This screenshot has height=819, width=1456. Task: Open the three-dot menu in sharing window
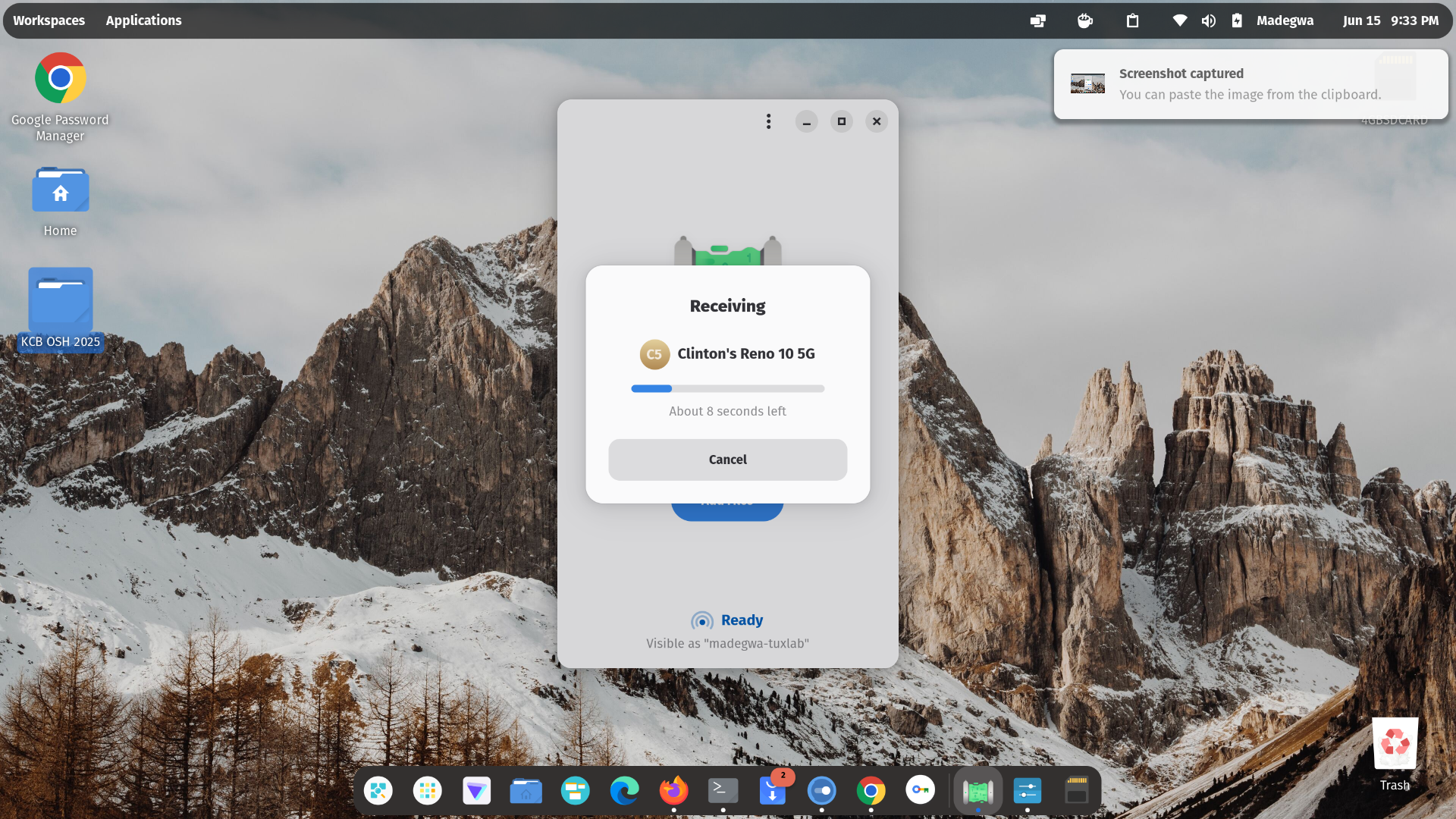click(768, 121)
